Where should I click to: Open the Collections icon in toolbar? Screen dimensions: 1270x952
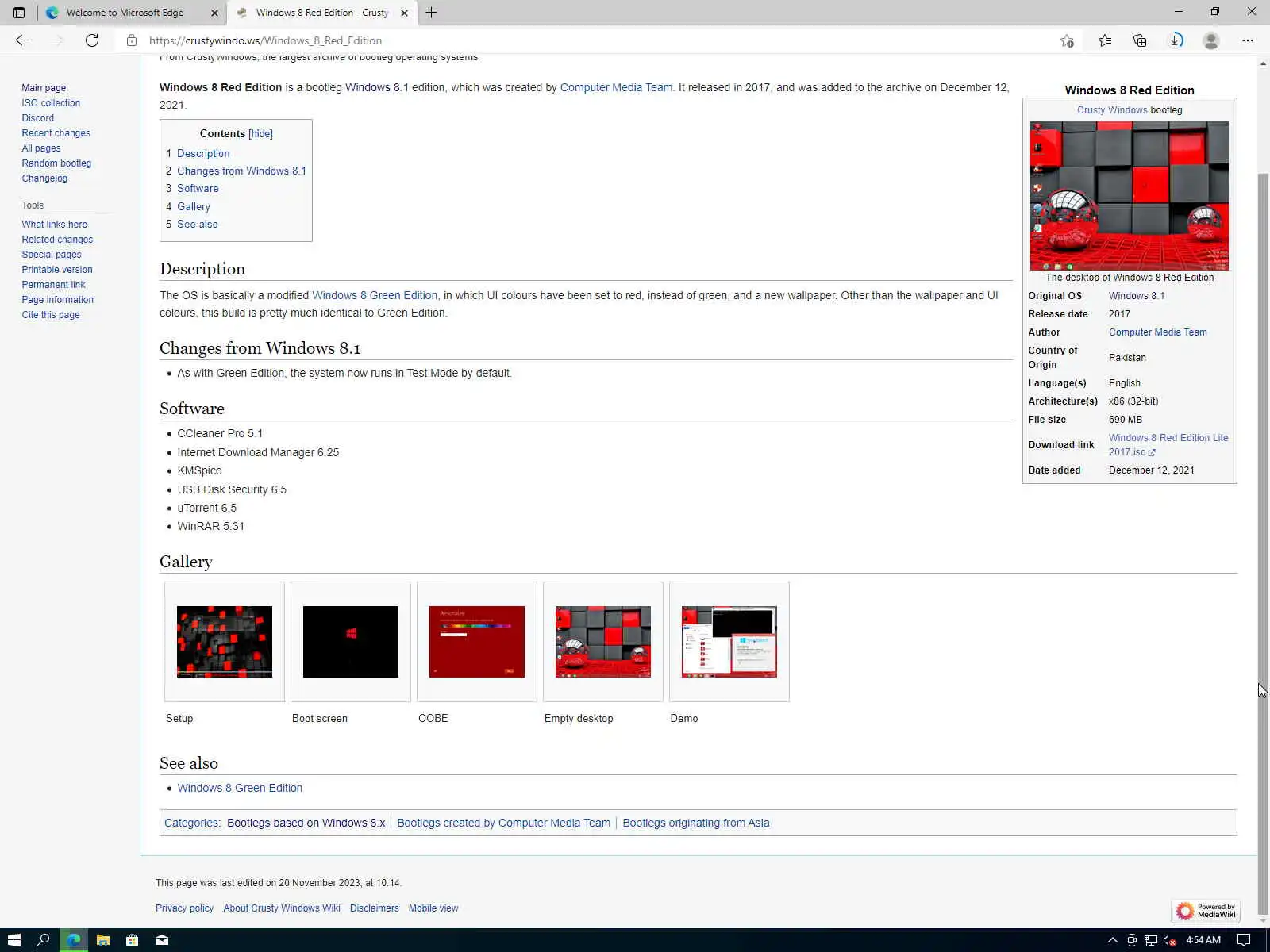pyautogui.click(x=1140, y=40)
